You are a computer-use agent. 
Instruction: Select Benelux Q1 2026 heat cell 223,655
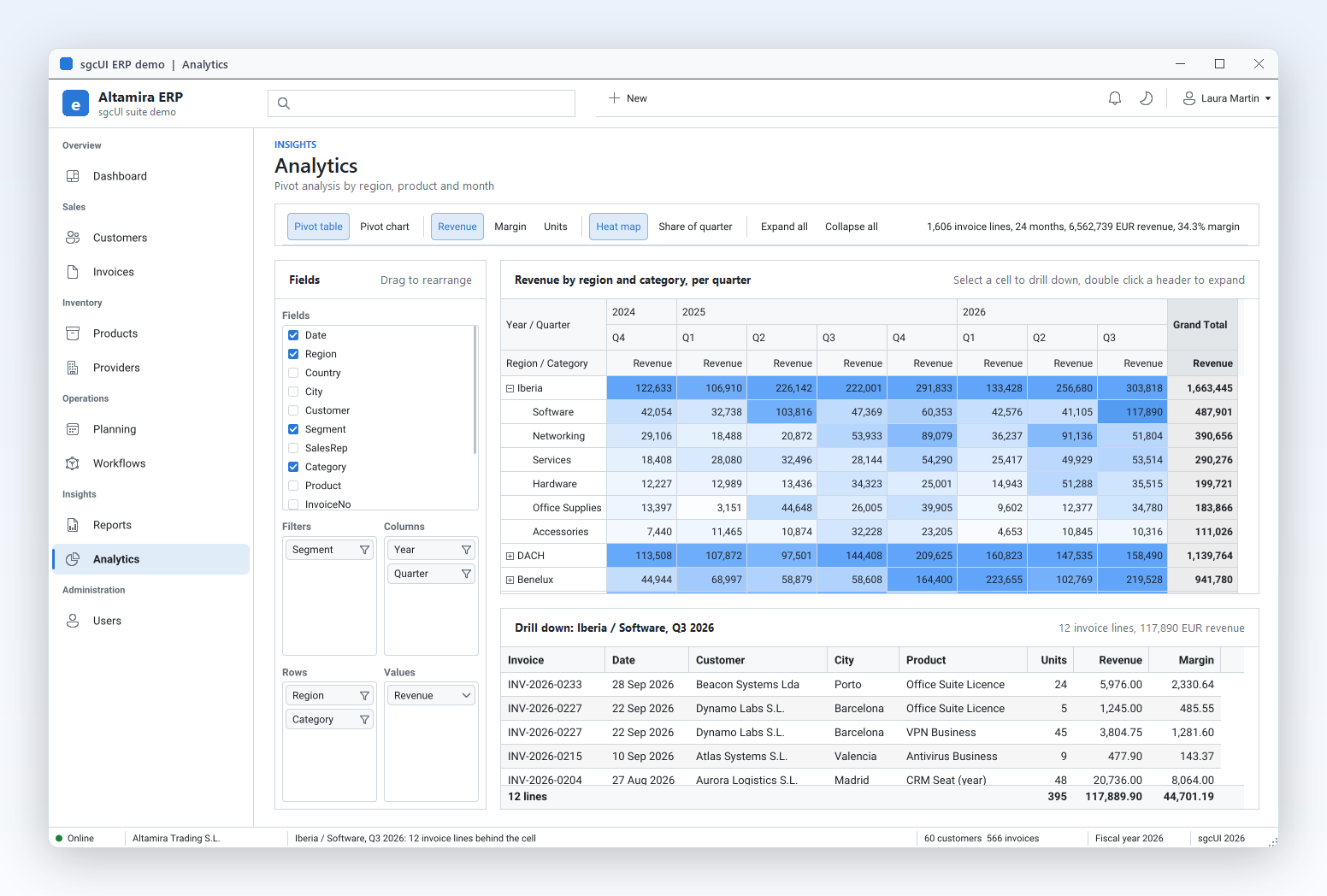pos(993,580)
